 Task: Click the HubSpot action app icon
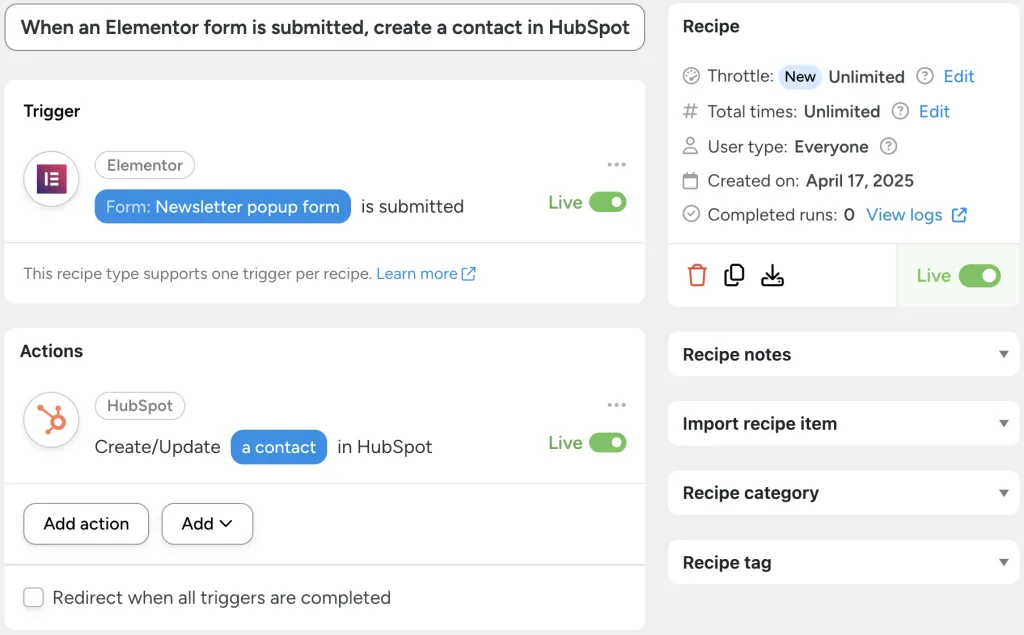[51, 420]
